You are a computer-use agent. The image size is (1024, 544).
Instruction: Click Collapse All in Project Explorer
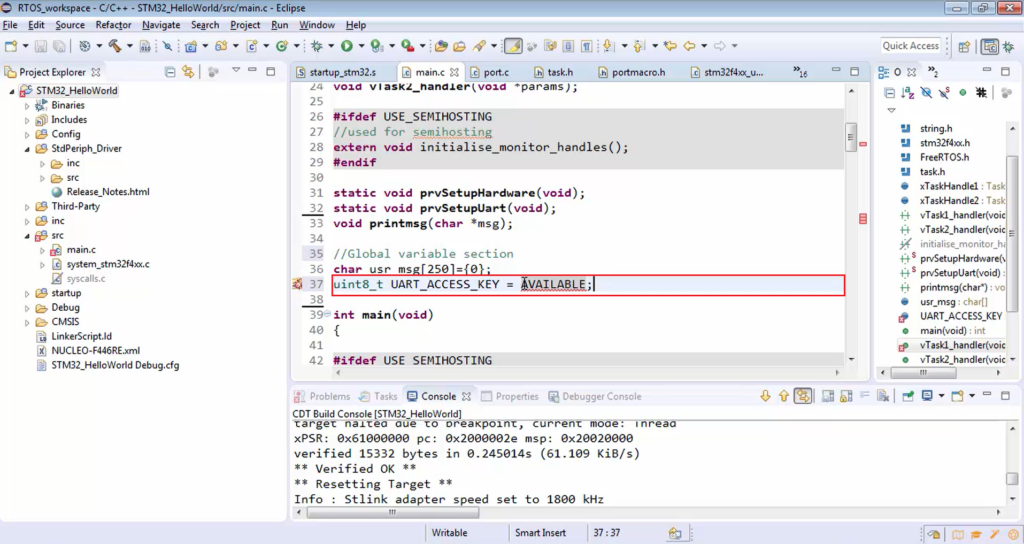[171, 72]
